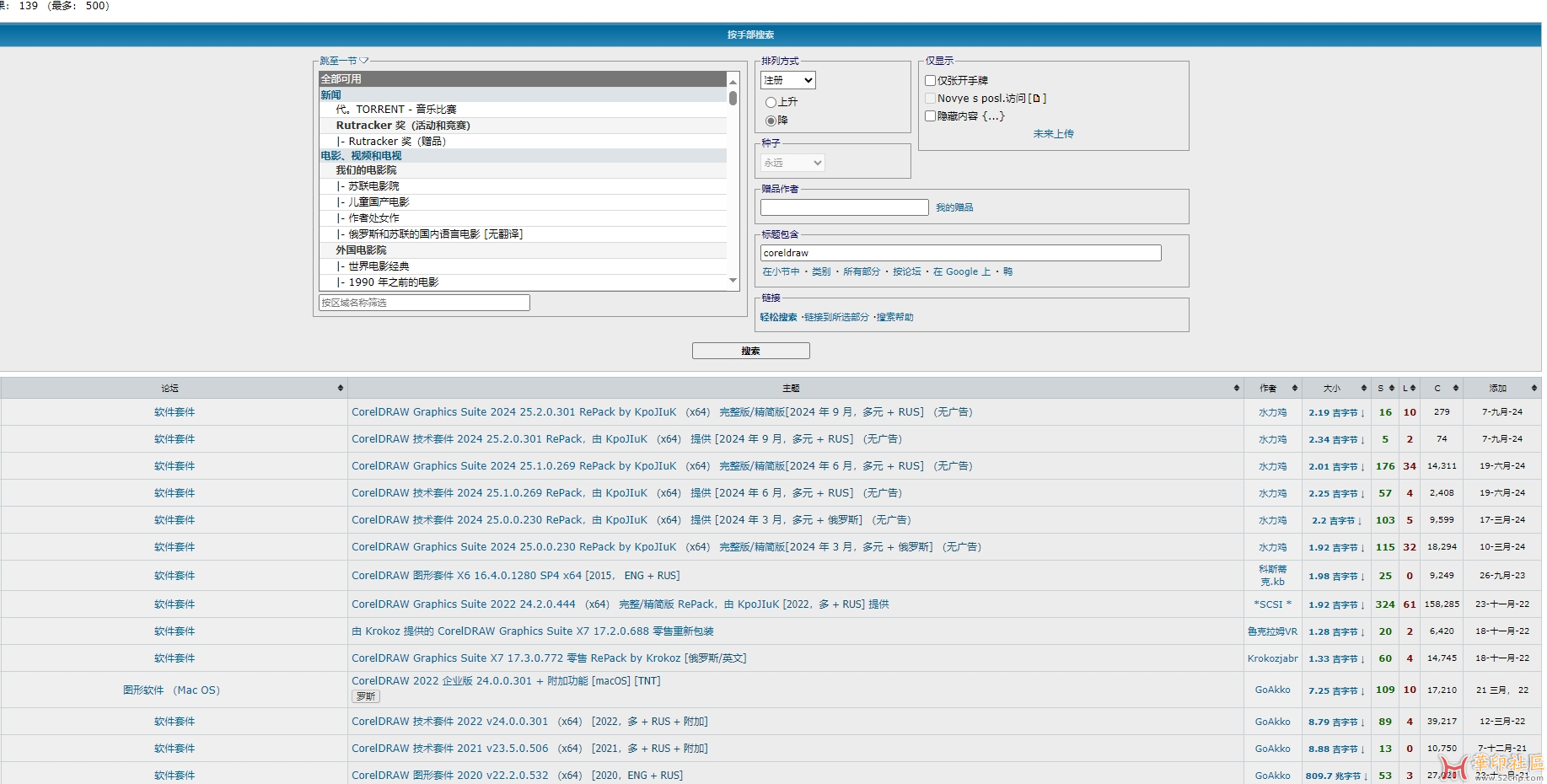The width and height of the screenshot is (1547, 784).
Task: Click the 按论坛 search scope link
Action: click(907, 272)
